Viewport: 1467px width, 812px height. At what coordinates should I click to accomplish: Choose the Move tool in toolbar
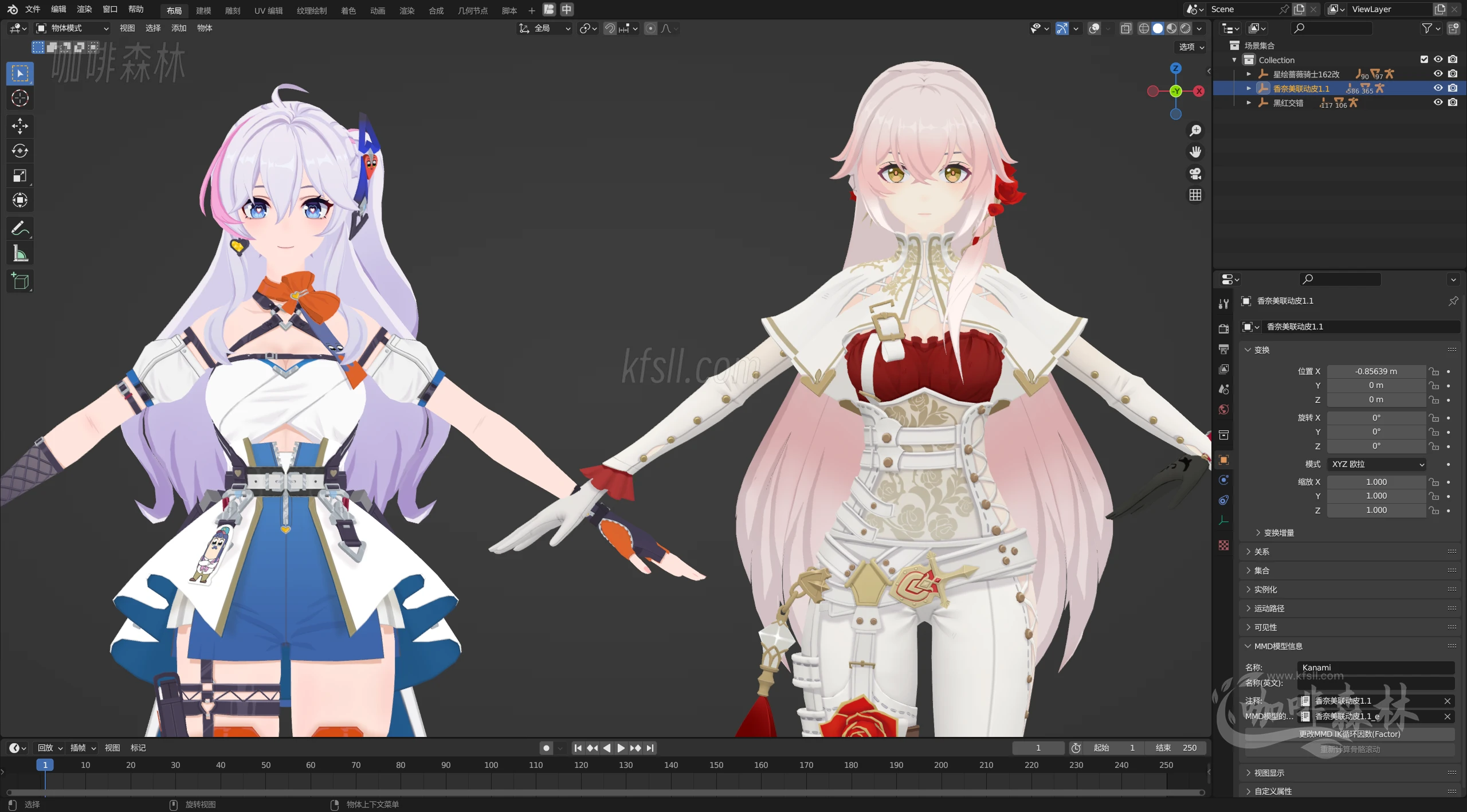tap(20, 126)
